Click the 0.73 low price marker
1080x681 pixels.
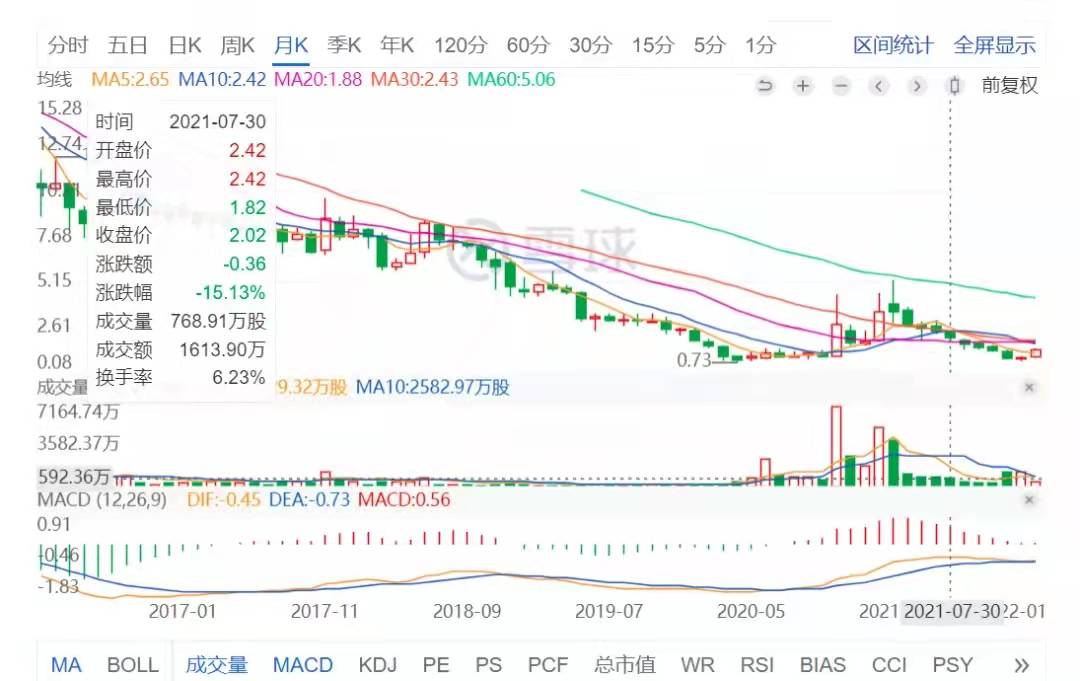click(694, 360)
